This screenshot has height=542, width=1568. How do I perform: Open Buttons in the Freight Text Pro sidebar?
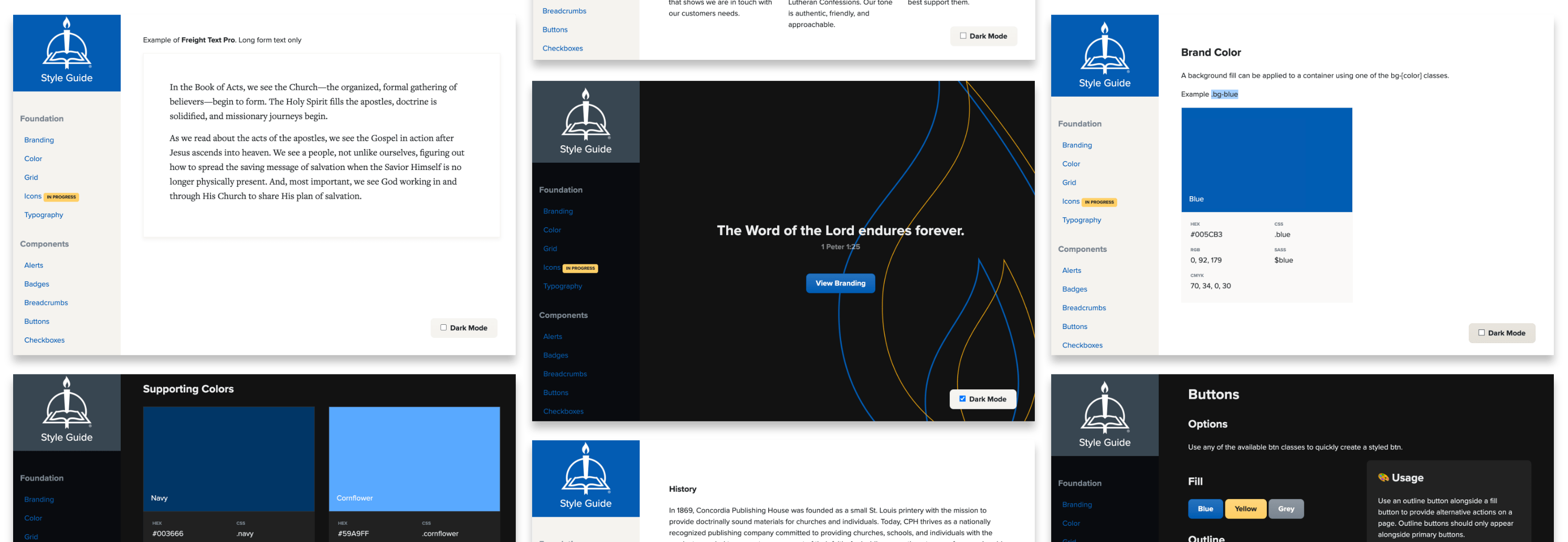[x=37, y=321]
